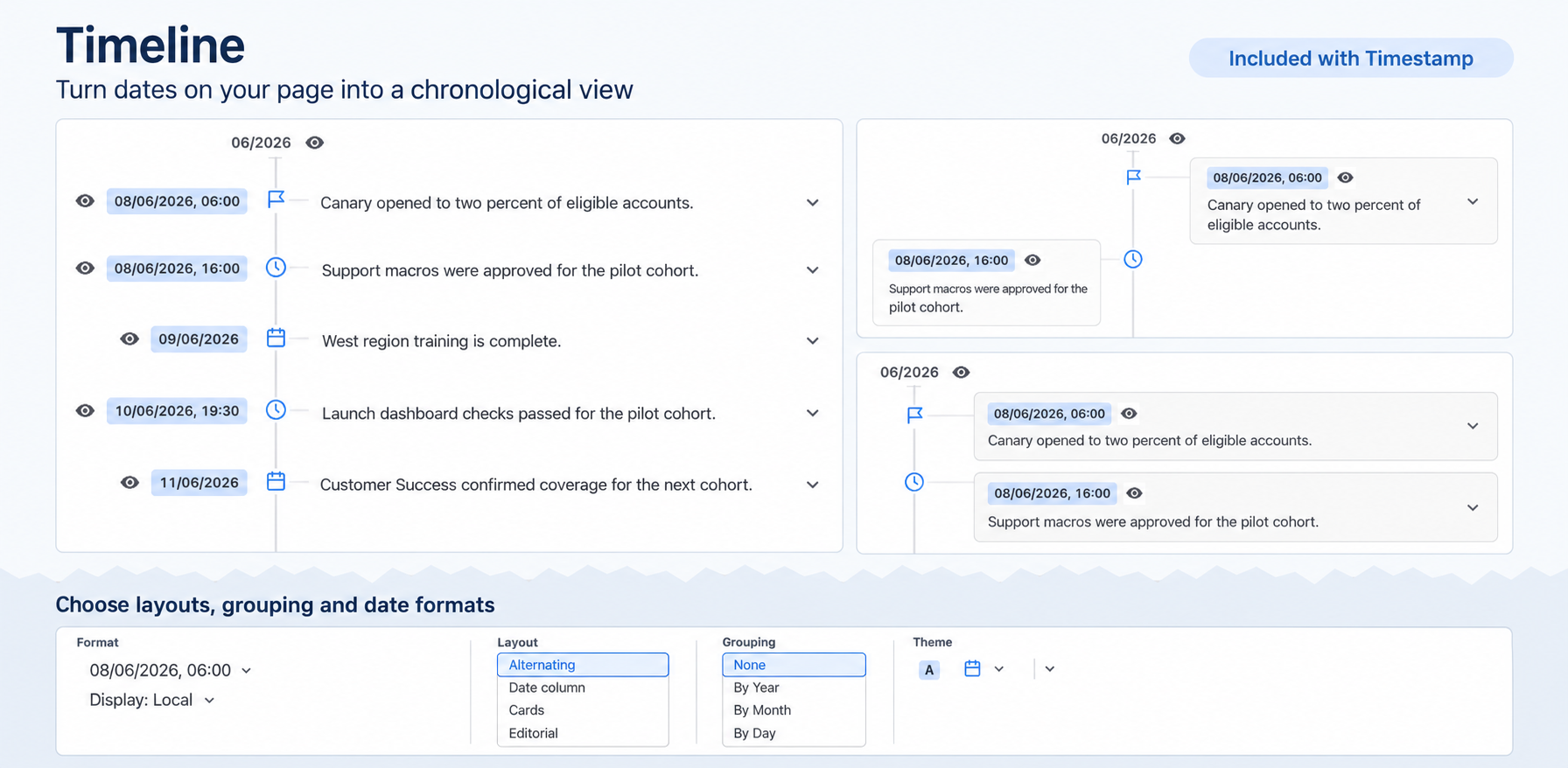Screen dimensions: 1568x768
Task: Expand West region training row chevron
Action: 813,341
